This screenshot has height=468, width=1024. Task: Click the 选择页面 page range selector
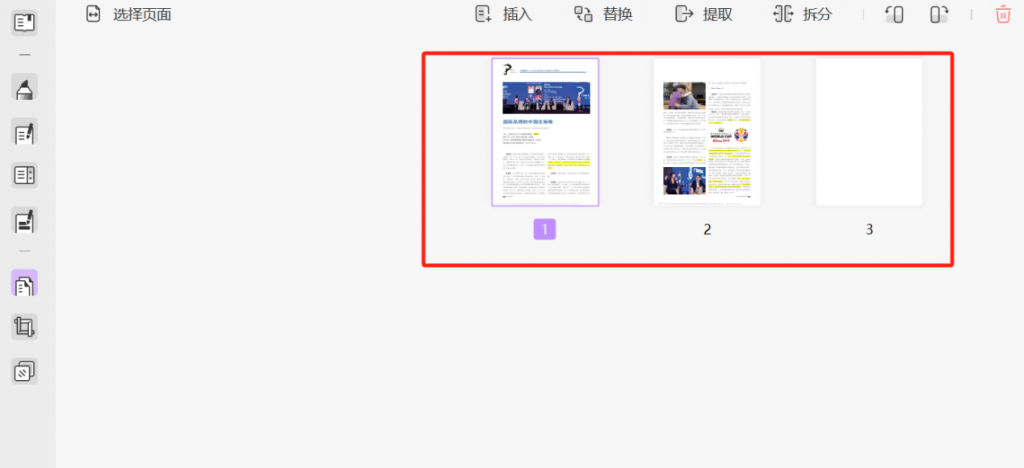(128, 14)
